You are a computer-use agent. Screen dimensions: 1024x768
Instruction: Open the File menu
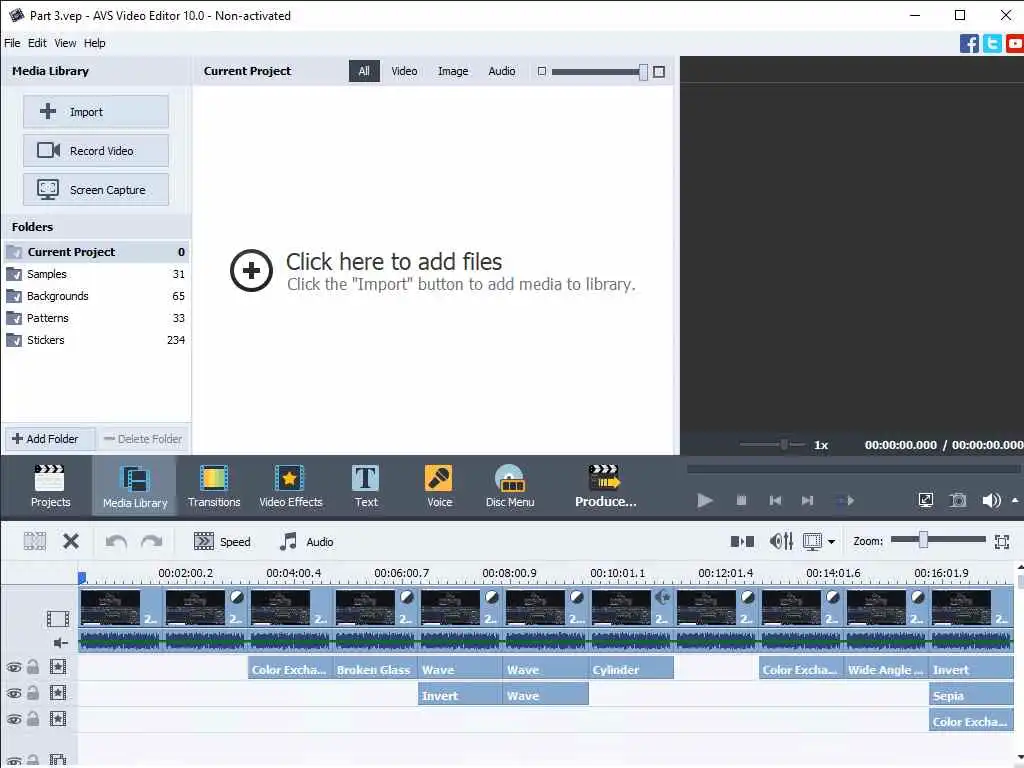[12, 43]
